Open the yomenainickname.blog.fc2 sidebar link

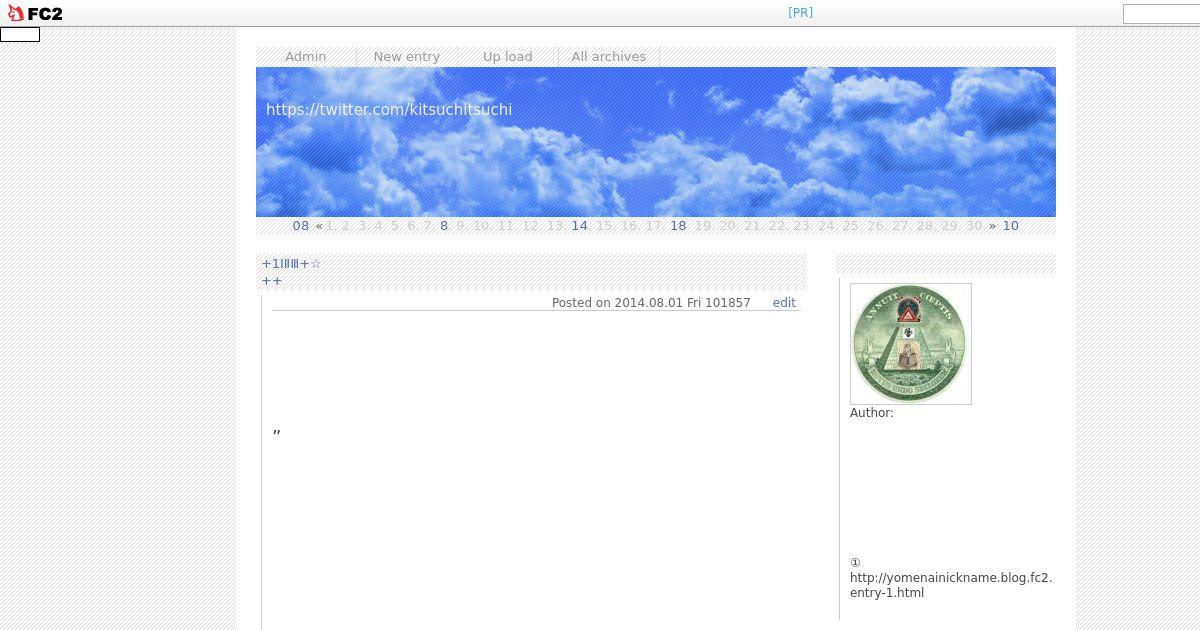coord(951,585)
